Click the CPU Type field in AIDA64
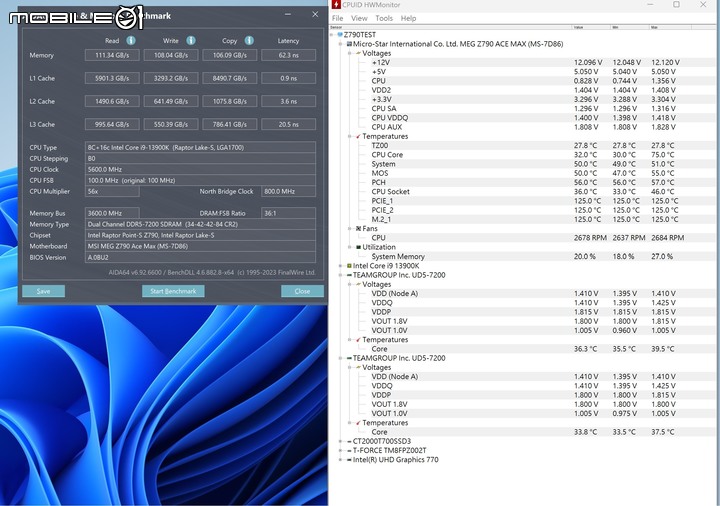This screenshot has width=720, height=506. click(200, 147)
